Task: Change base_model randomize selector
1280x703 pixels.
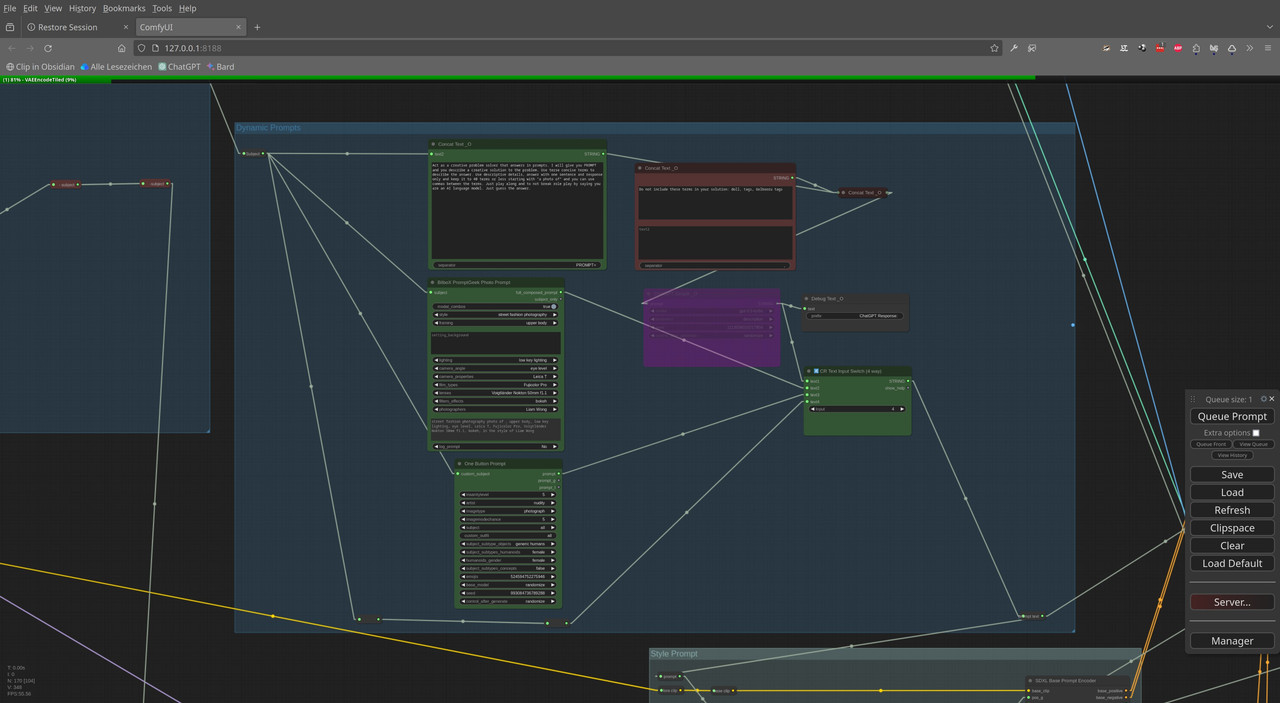Action: click(x=508, y=584)
